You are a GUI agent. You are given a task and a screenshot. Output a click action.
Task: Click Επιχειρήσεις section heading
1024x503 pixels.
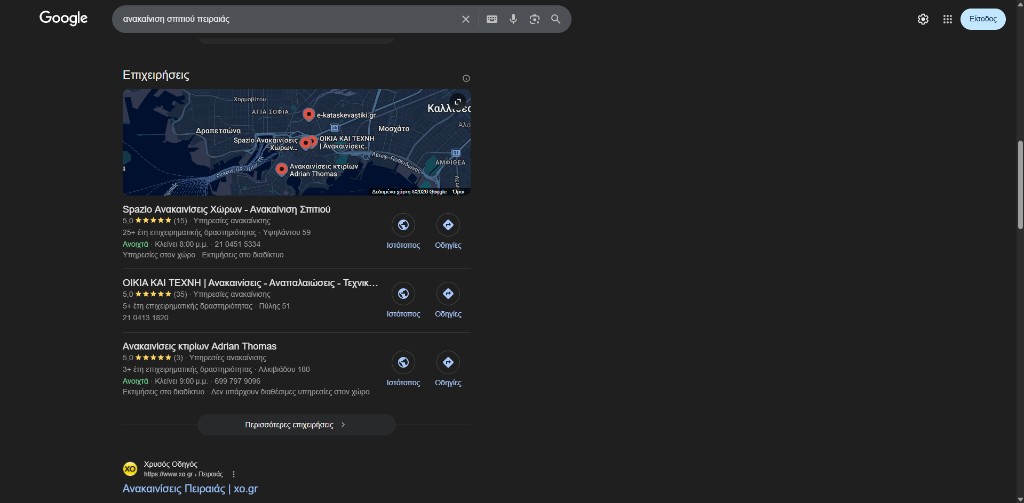tap(156, 75)
